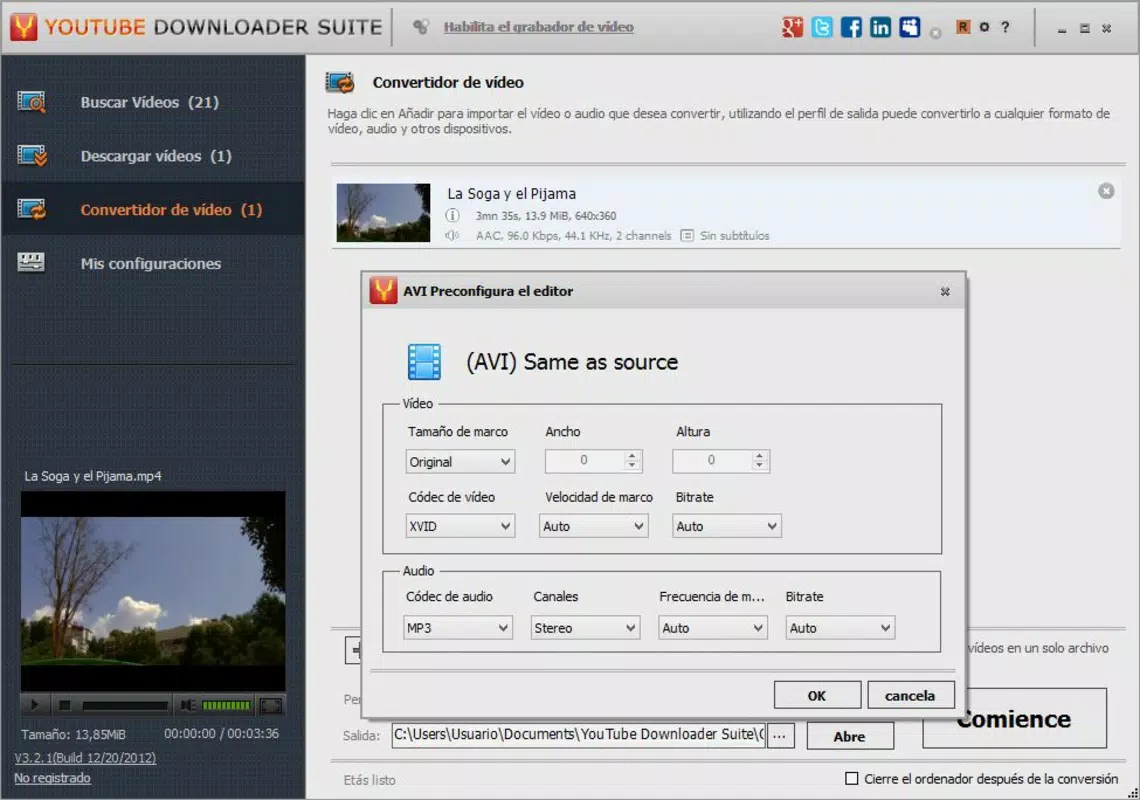Click the video recorder icon beside Habilita link
This screenshot has height=800, width=1140.
420,27
